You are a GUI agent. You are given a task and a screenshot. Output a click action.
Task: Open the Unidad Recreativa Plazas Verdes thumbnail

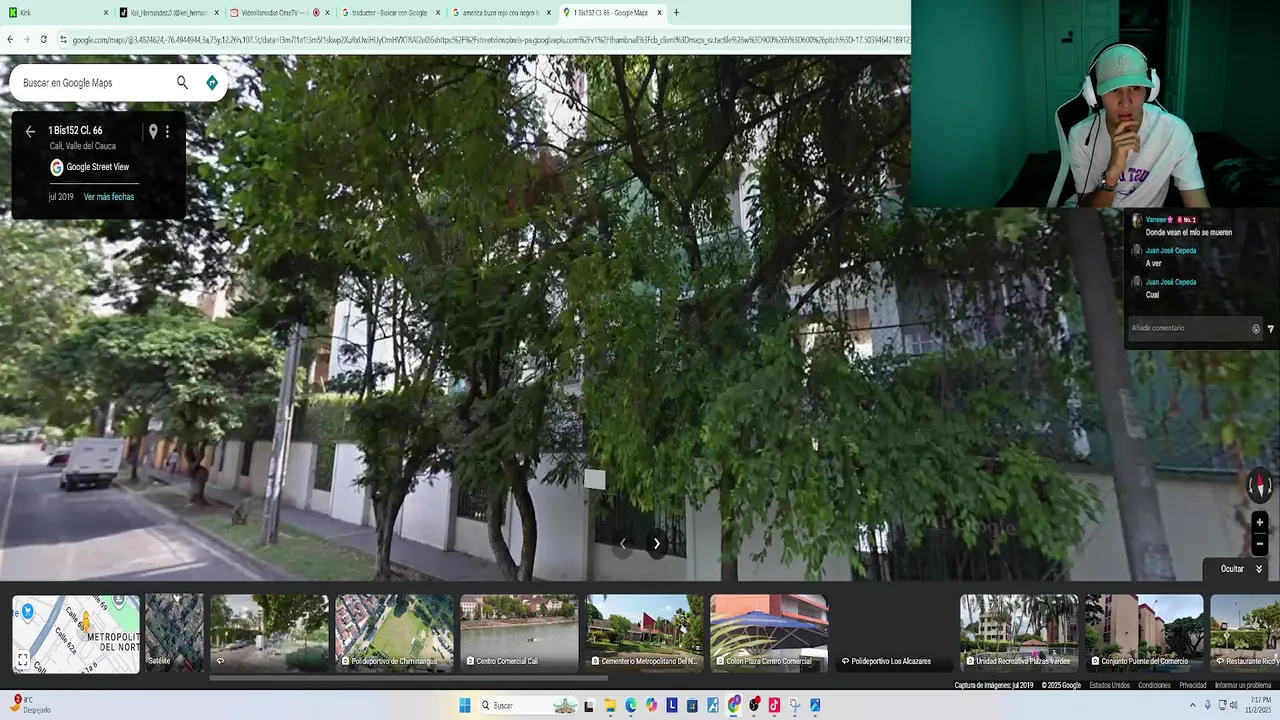click(1019, 632)
